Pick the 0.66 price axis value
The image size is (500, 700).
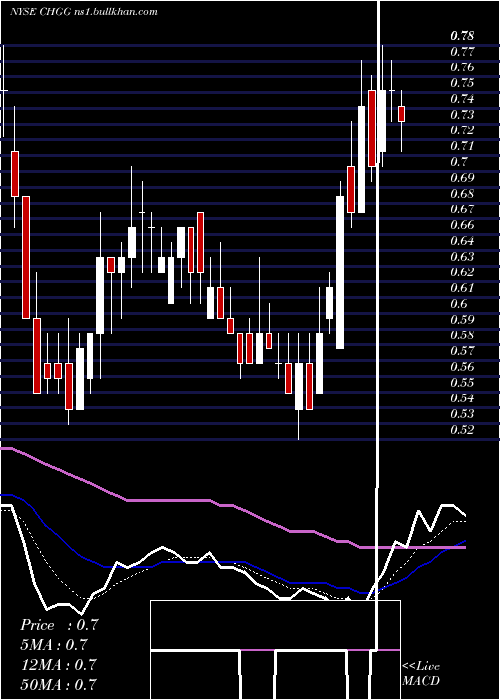[x=462, y=225]
